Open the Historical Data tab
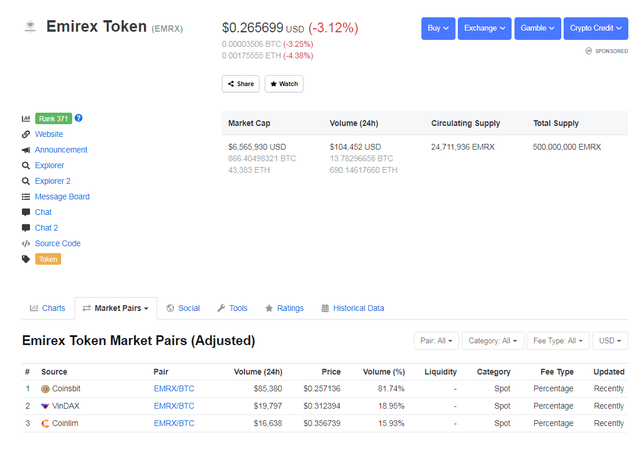The image size is (640, 451). click(x=352, y=308)
